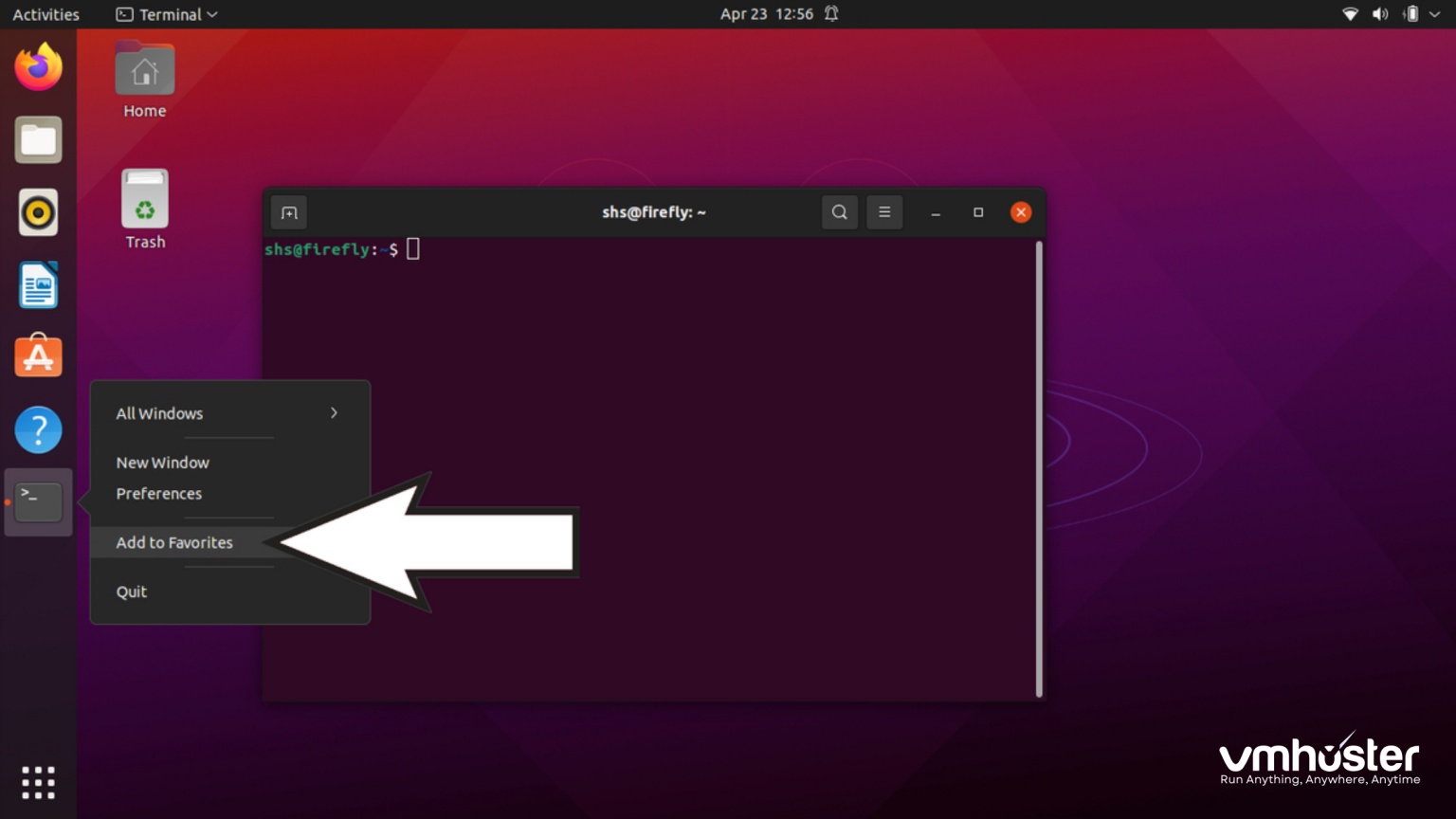
Task: Launch Ubuntu Software from the dock
Action: coord(38,355)
